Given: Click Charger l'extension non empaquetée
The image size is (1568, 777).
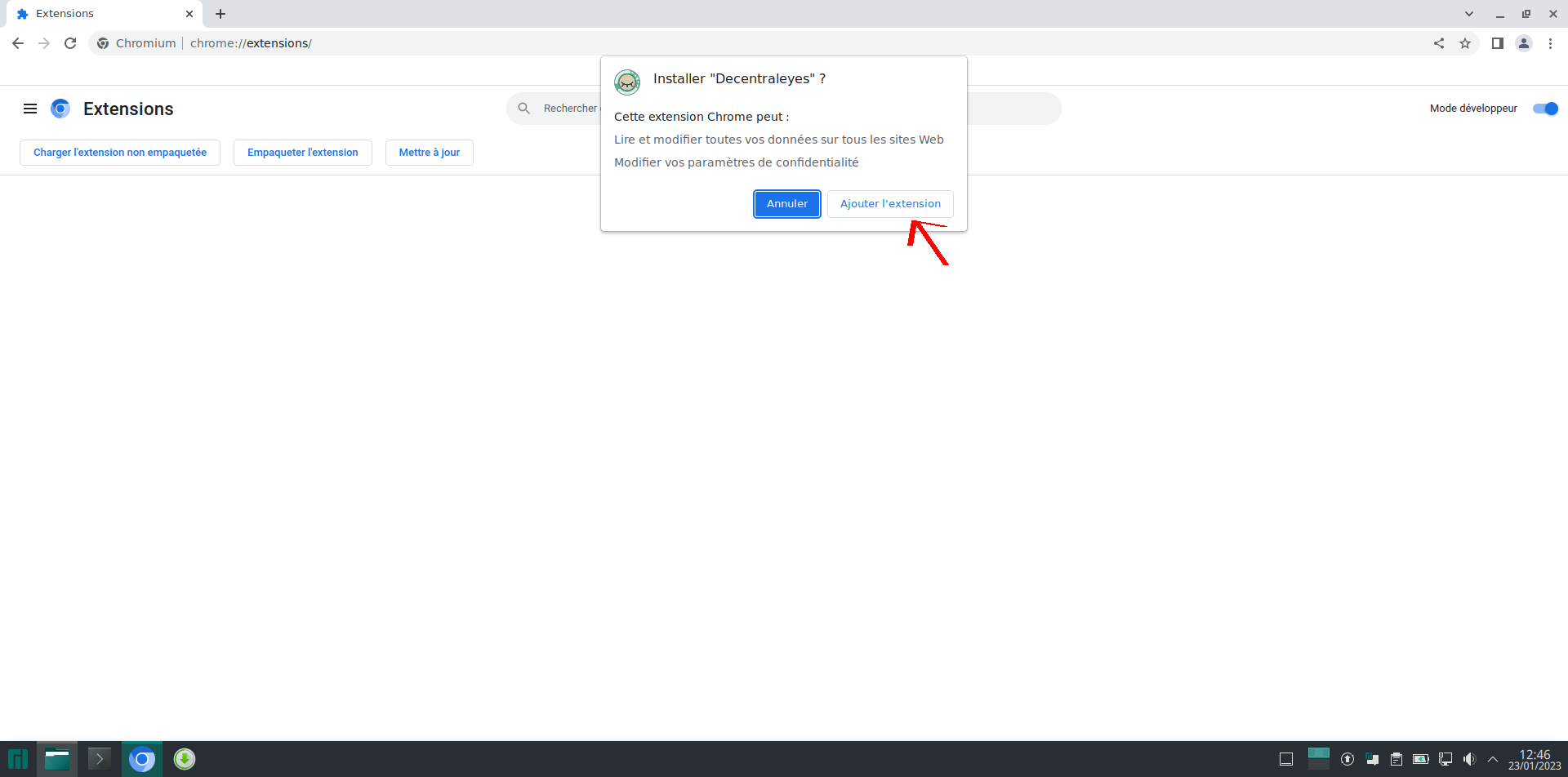Looking at the screenshot, I should pos(120,153).
